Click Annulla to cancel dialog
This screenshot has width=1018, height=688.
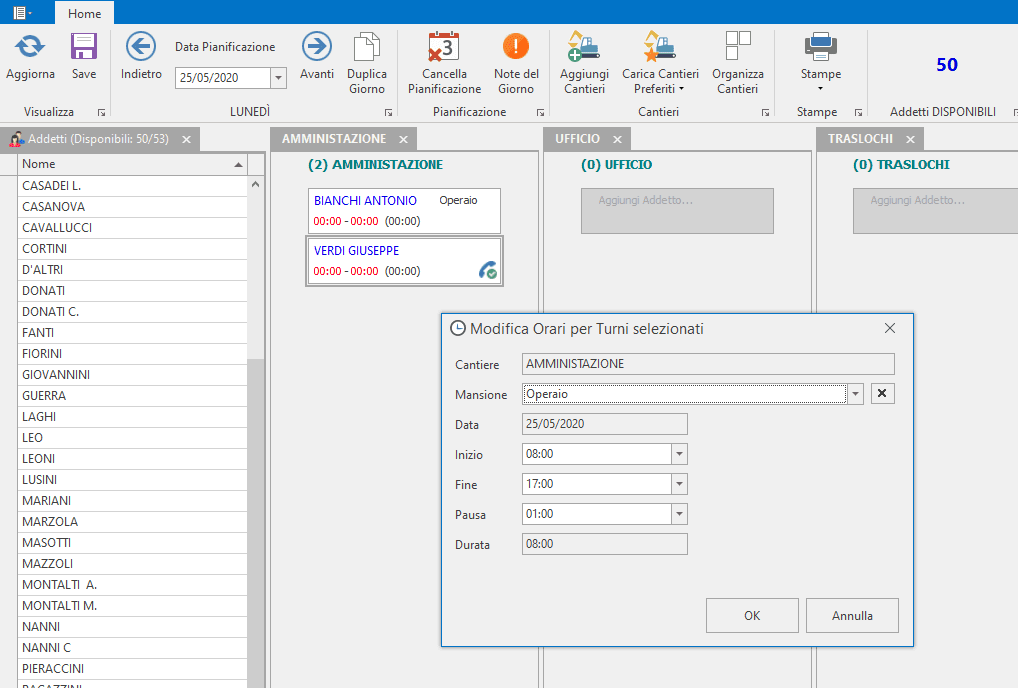(852, 615)
